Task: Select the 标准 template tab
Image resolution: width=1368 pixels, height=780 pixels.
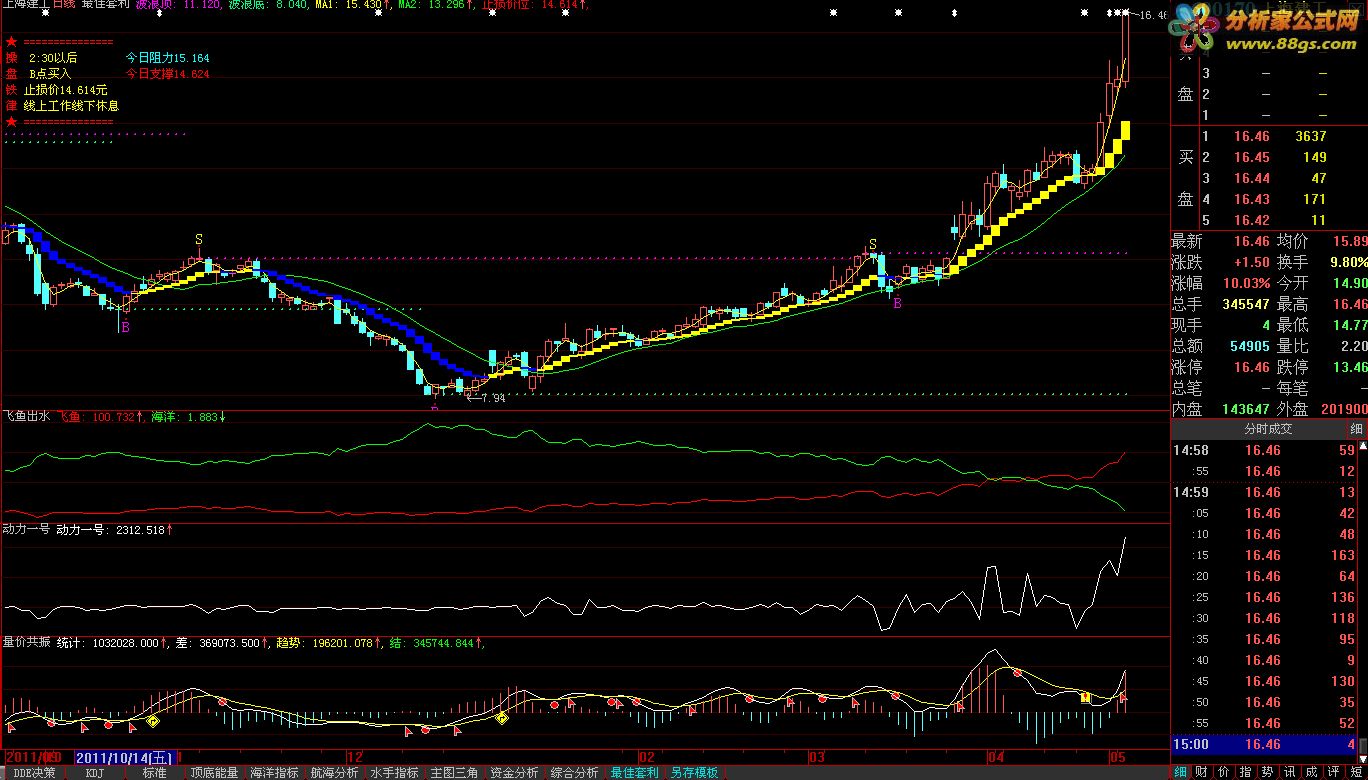Action: [x=154, y=773]
